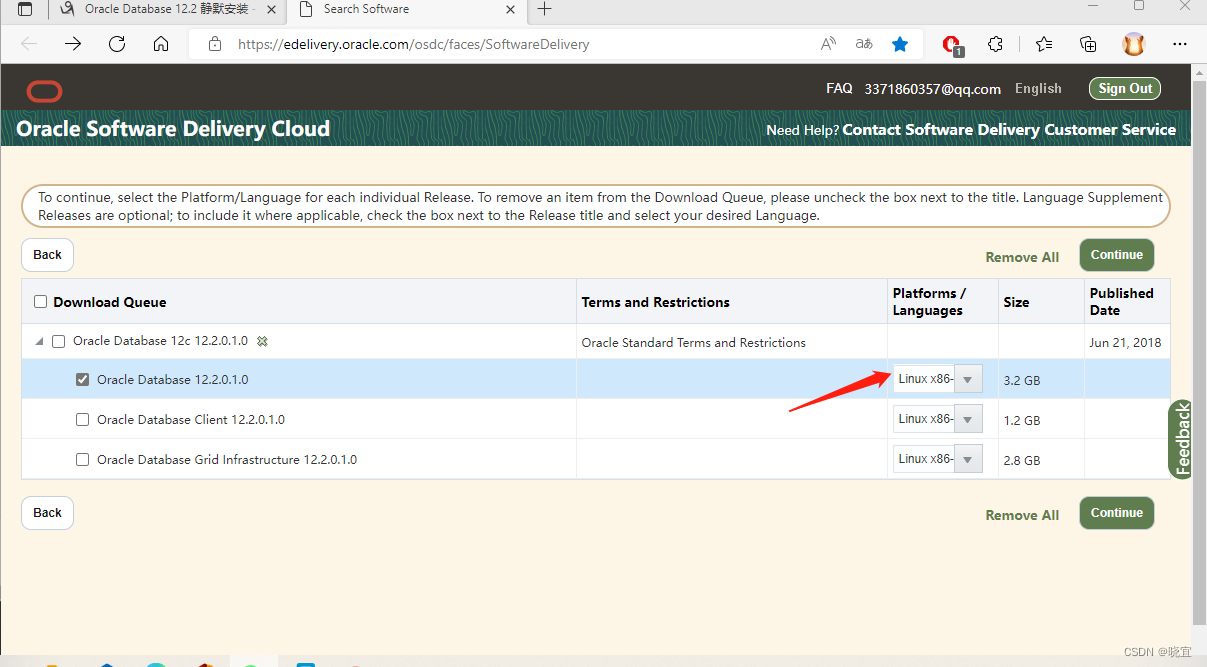Open the collections icon
Screen dimensions: 1207x667
tap(1089, 44)
